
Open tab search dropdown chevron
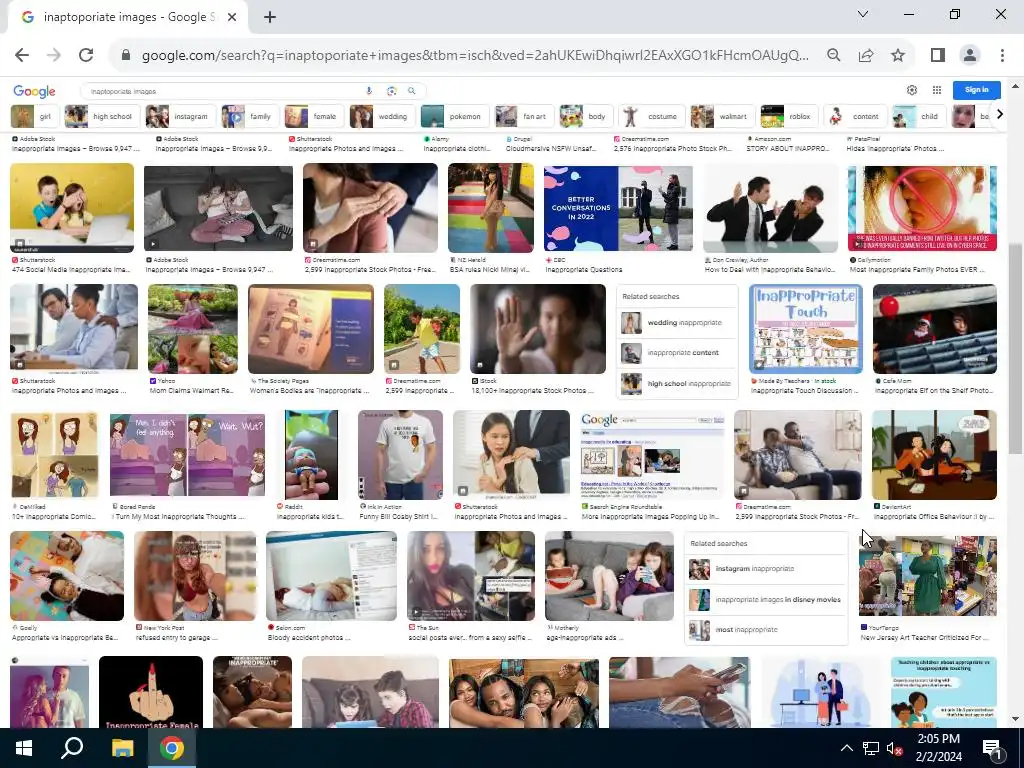click(x=863, y=14)
